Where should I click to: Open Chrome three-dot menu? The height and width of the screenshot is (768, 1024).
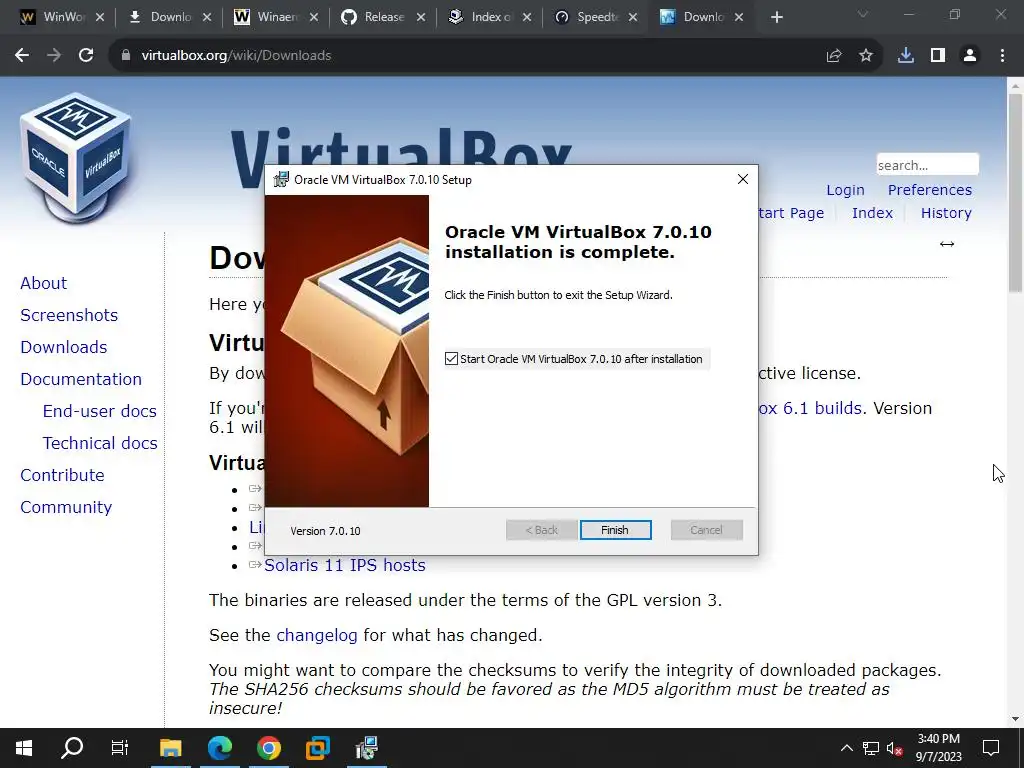pyautogui.click(x=1002, y=56)
